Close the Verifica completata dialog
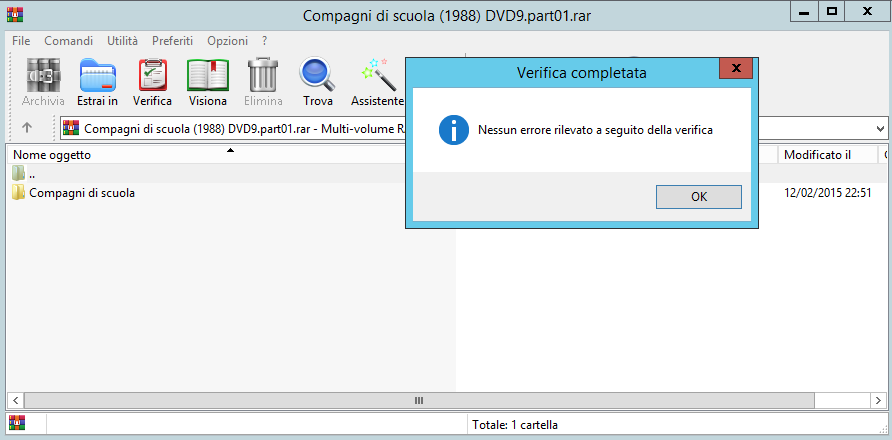The height and width of the screenshot is (440, 892). pos(736,68)
